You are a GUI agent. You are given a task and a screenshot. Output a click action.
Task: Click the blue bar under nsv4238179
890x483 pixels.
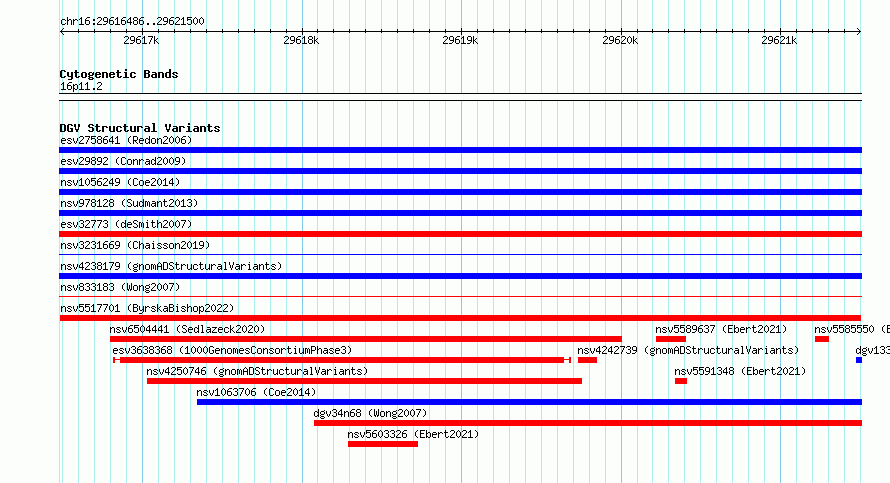point(460,276)
